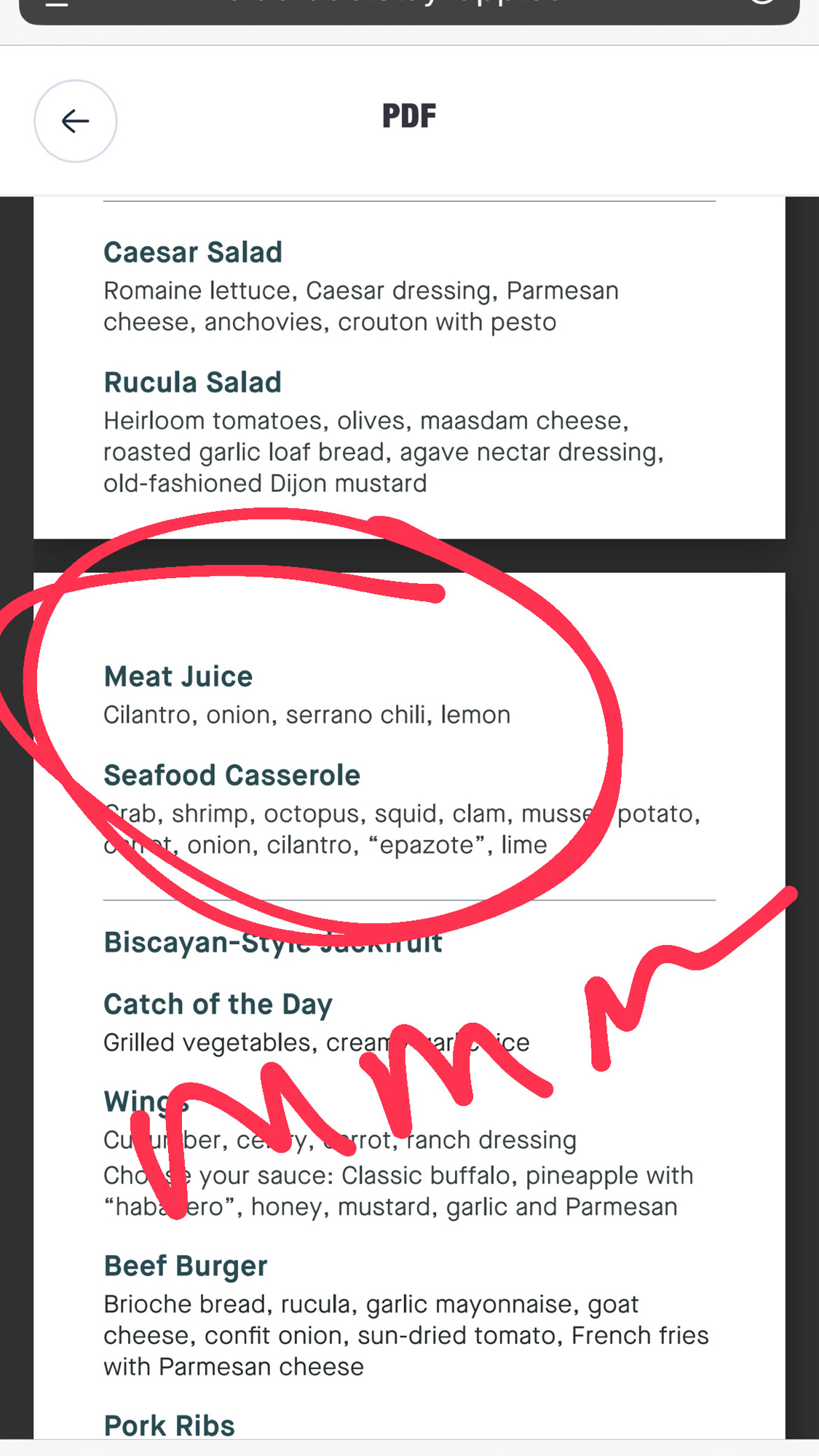This screenshot has height=1456, width=819.
Task: Tap the Grilled vegetables description line
Action: click(316, 1042)
